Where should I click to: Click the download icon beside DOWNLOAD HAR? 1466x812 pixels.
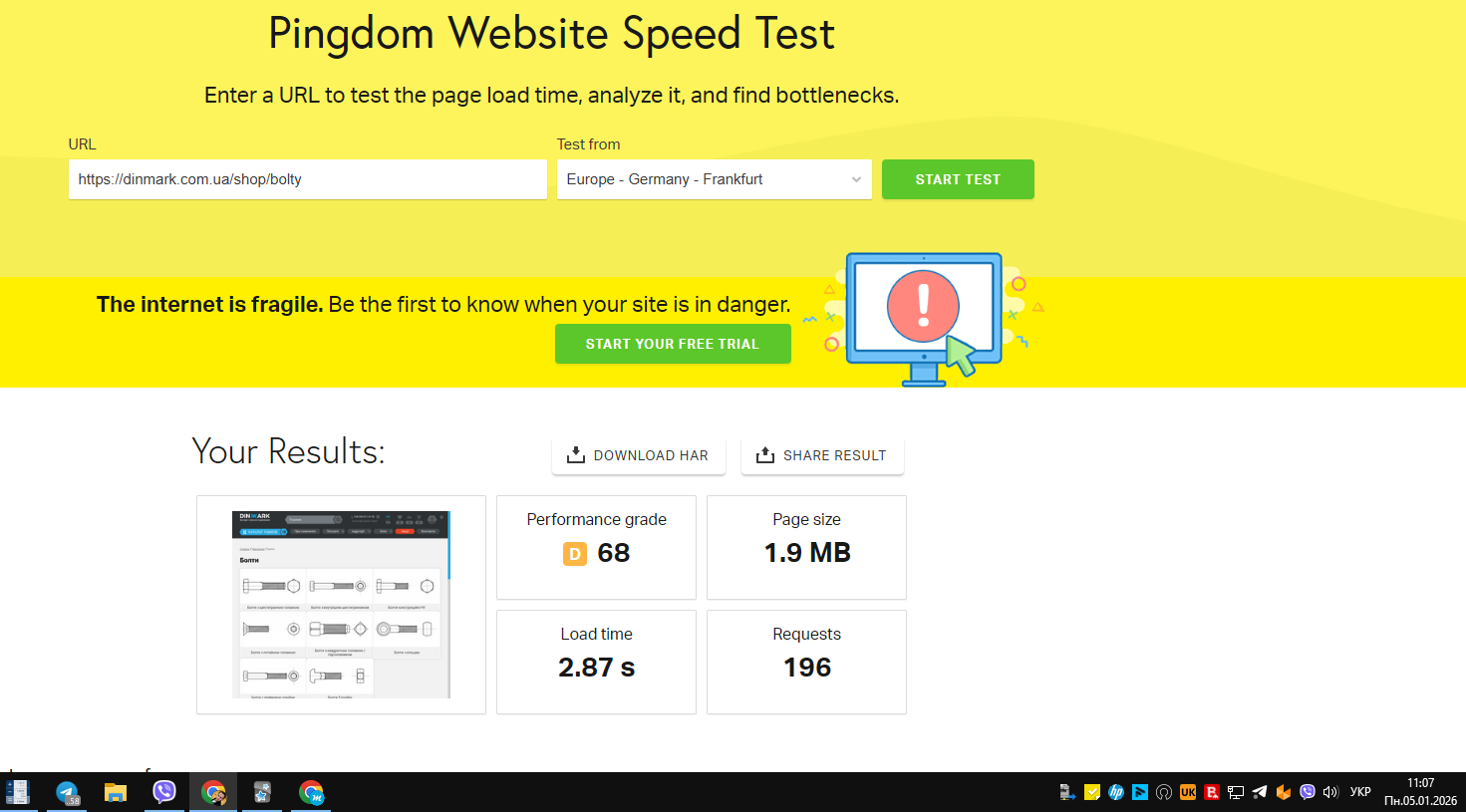click(x=575, y=455)
